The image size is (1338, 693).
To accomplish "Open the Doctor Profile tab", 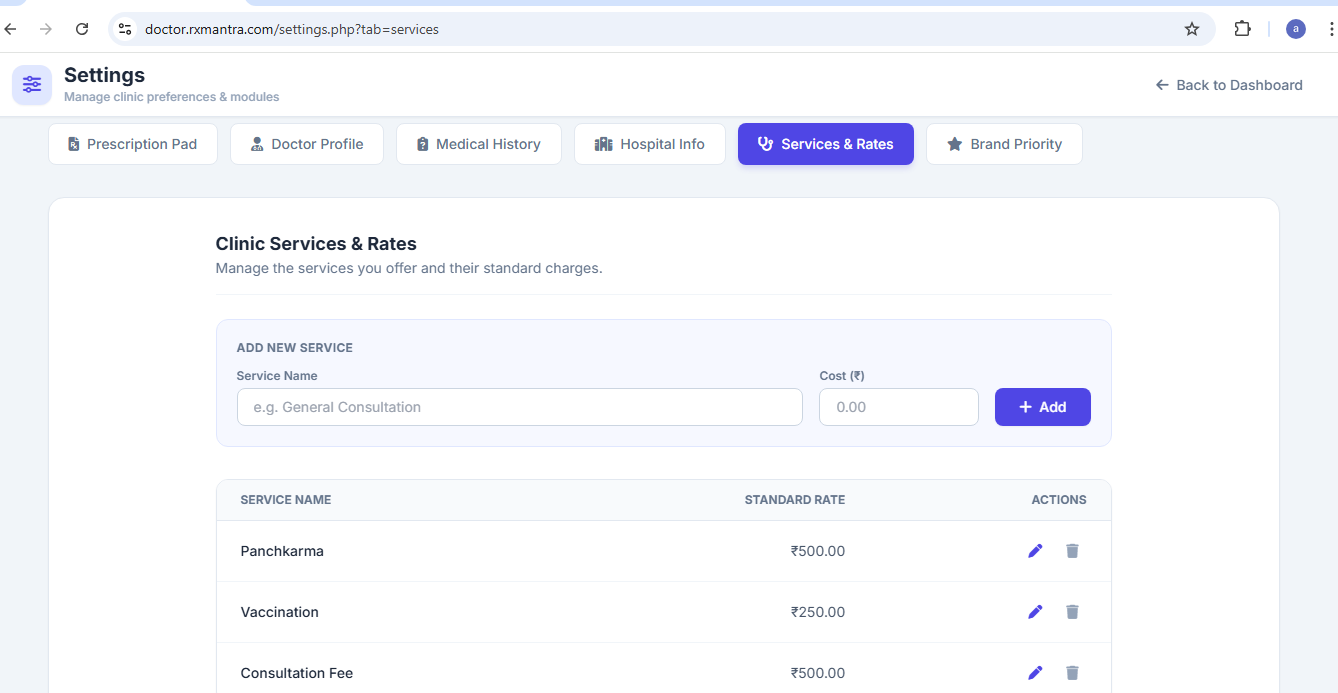I will tap(307, 144).
